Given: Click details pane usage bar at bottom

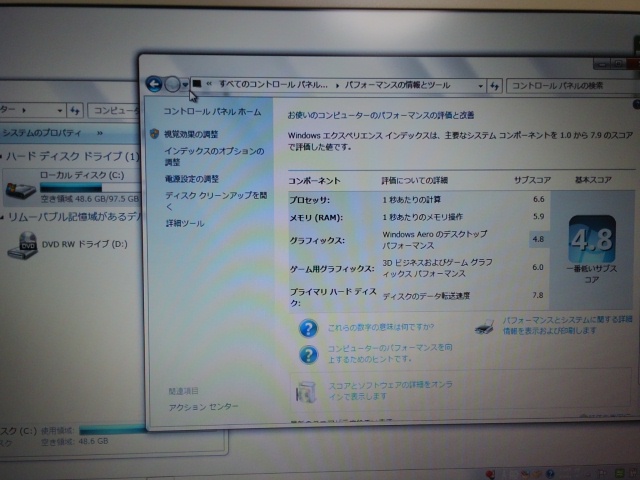Looking at the screenshot, I should coord(113,429).
